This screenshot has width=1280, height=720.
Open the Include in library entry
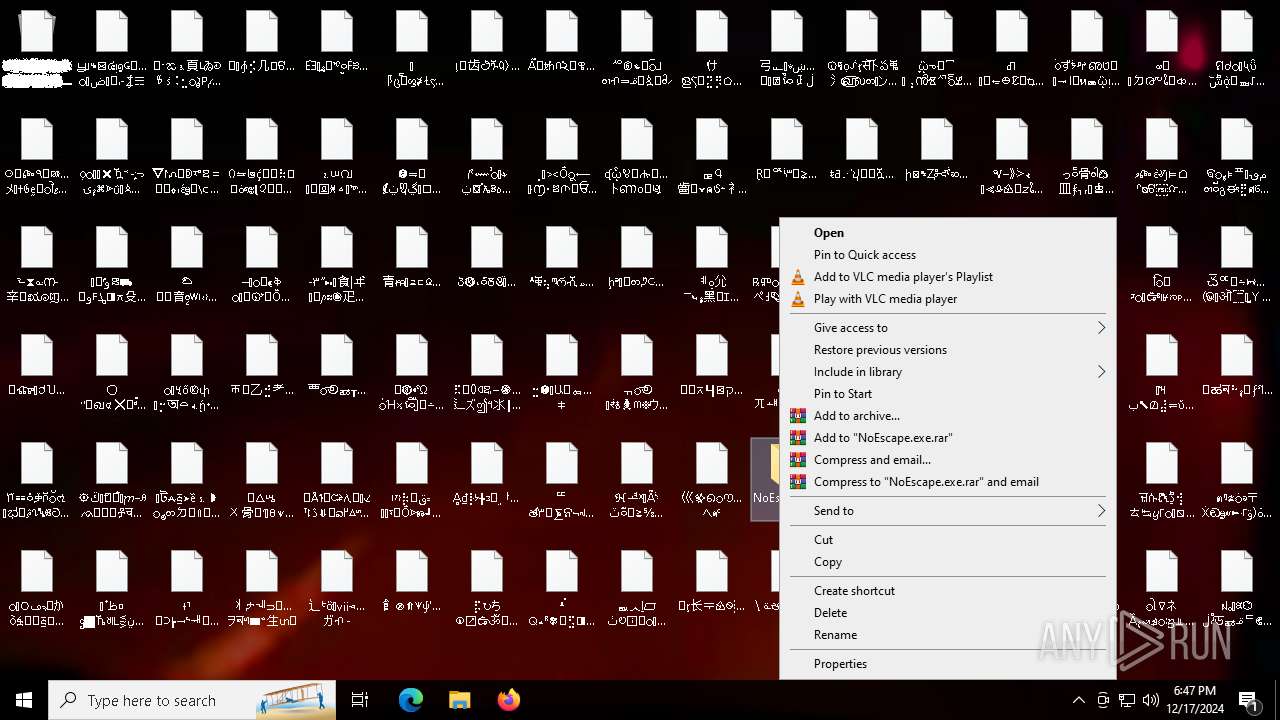(948, 372)
